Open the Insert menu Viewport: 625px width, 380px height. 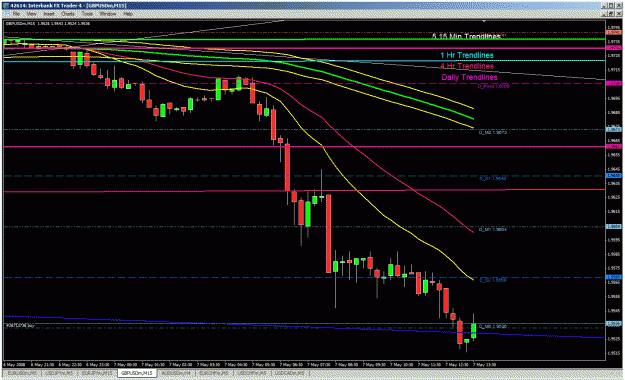pos(49,14)
